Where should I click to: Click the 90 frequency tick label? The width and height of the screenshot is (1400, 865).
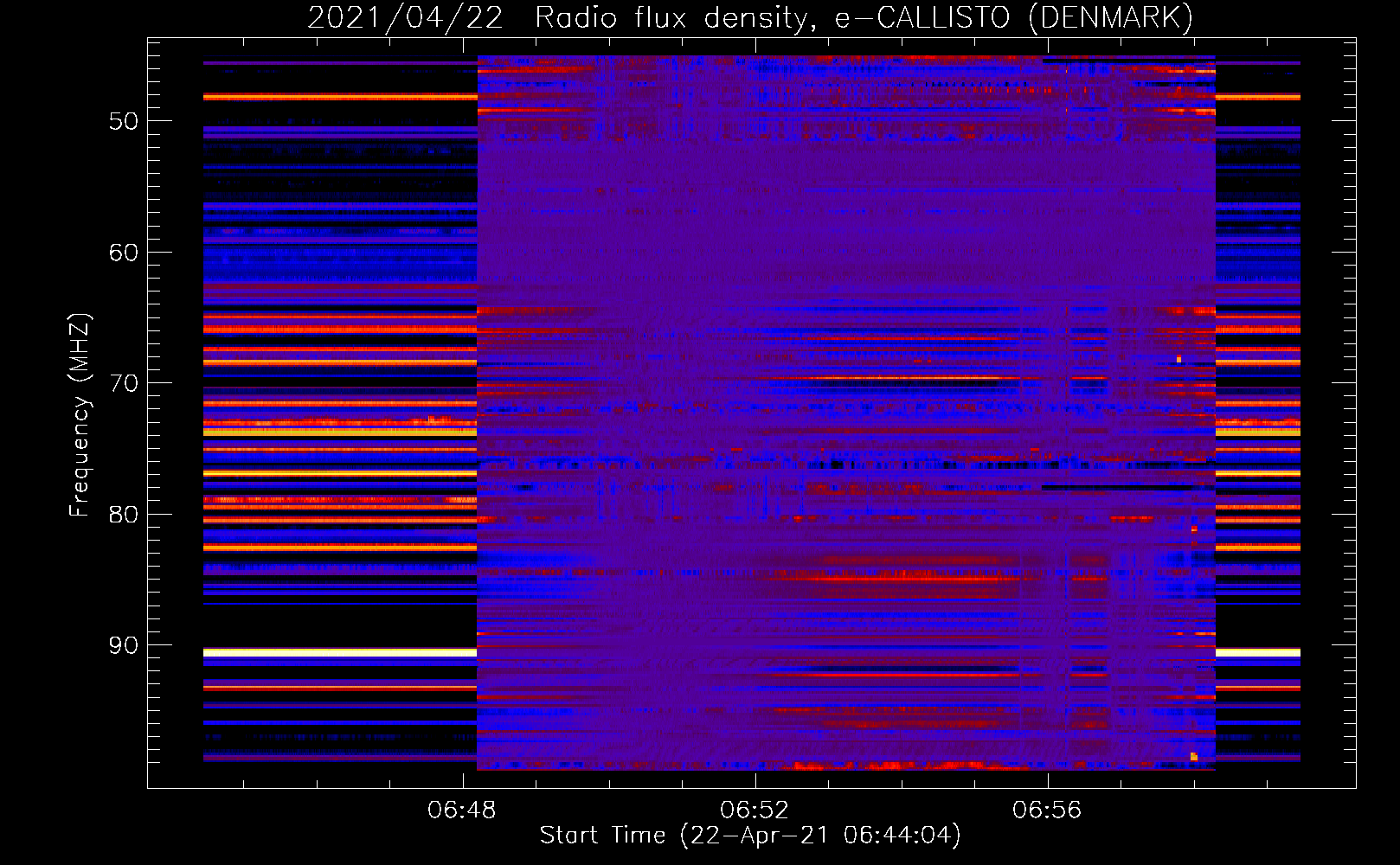(124, 645)
